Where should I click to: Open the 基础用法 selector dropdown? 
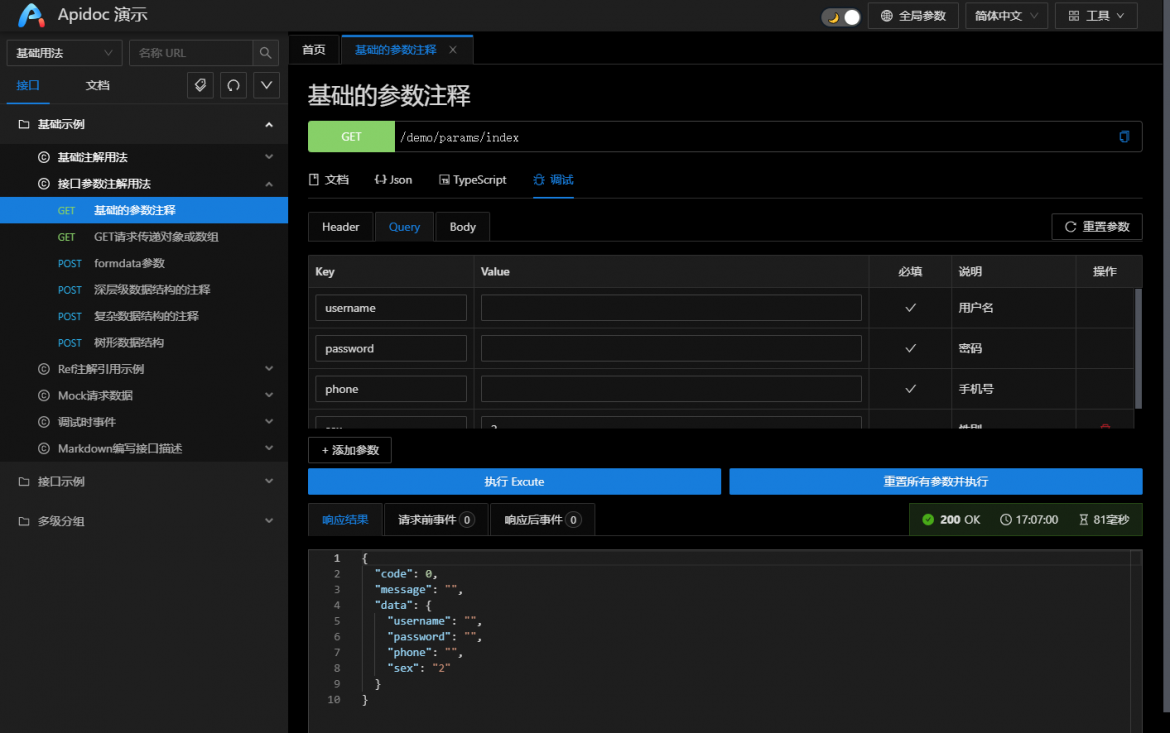pos(64,53)
